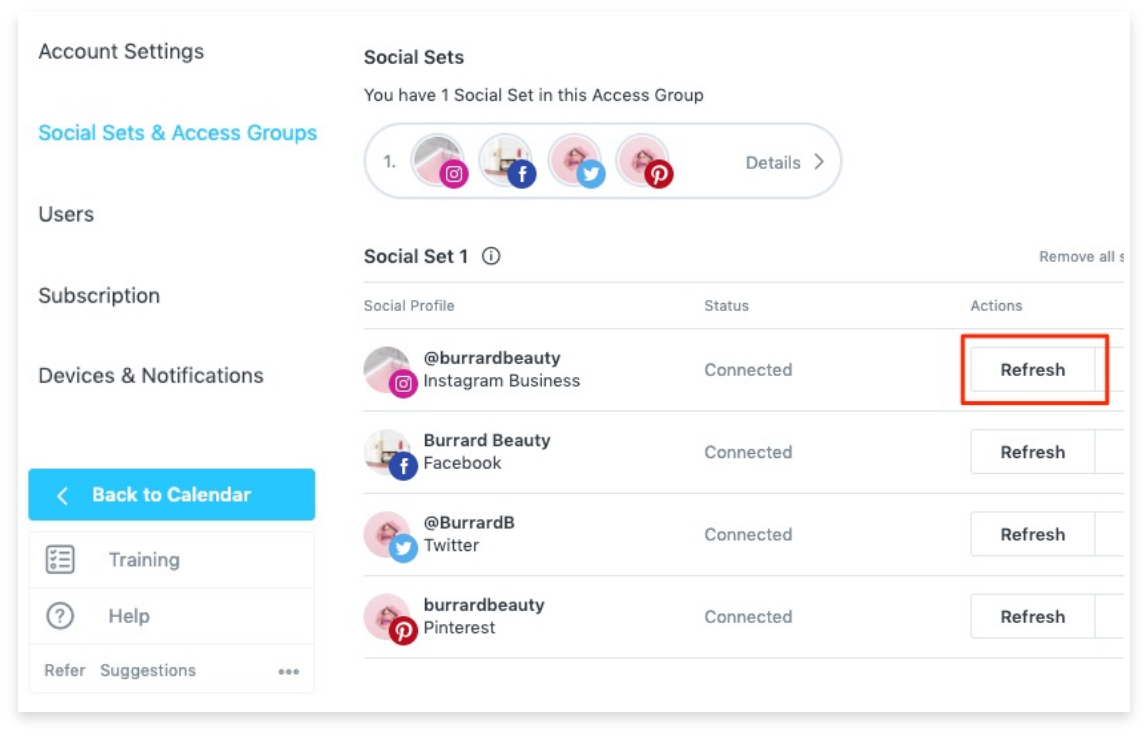Select Facebook avatar in Social Set pill
Screen dimensions: 1148x736
click(507, 161)
